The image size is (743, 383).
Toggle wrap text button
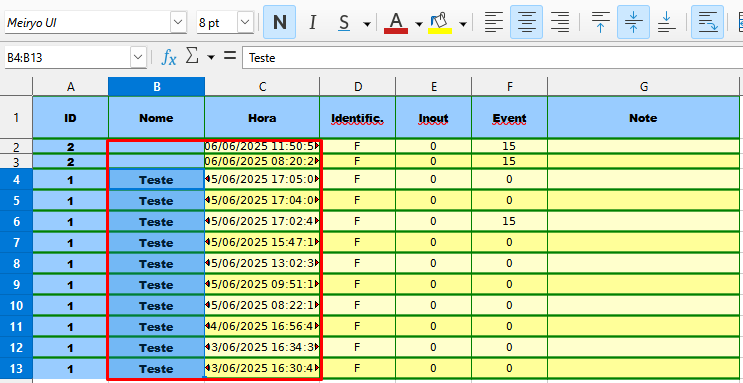707,22
